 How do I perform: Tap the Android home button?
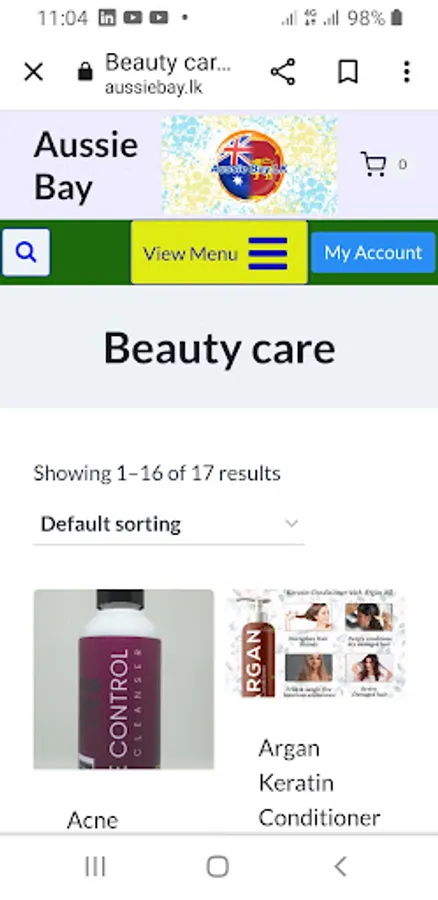(218, 866)
